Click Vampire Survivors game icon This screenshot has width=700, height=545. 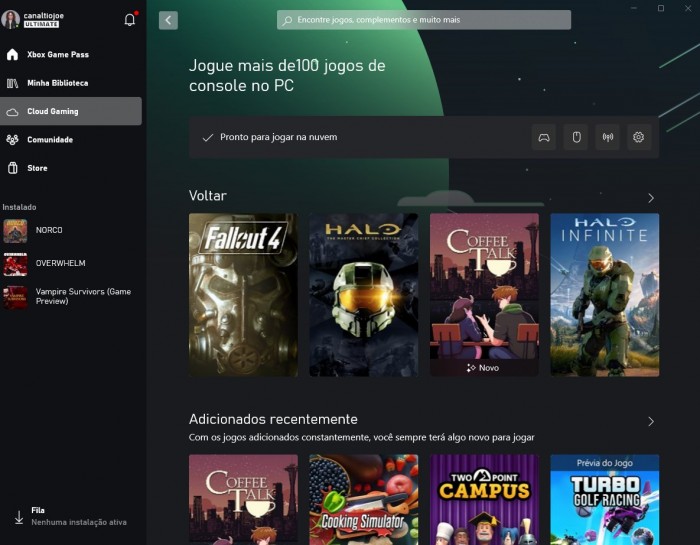coord(15,297)
